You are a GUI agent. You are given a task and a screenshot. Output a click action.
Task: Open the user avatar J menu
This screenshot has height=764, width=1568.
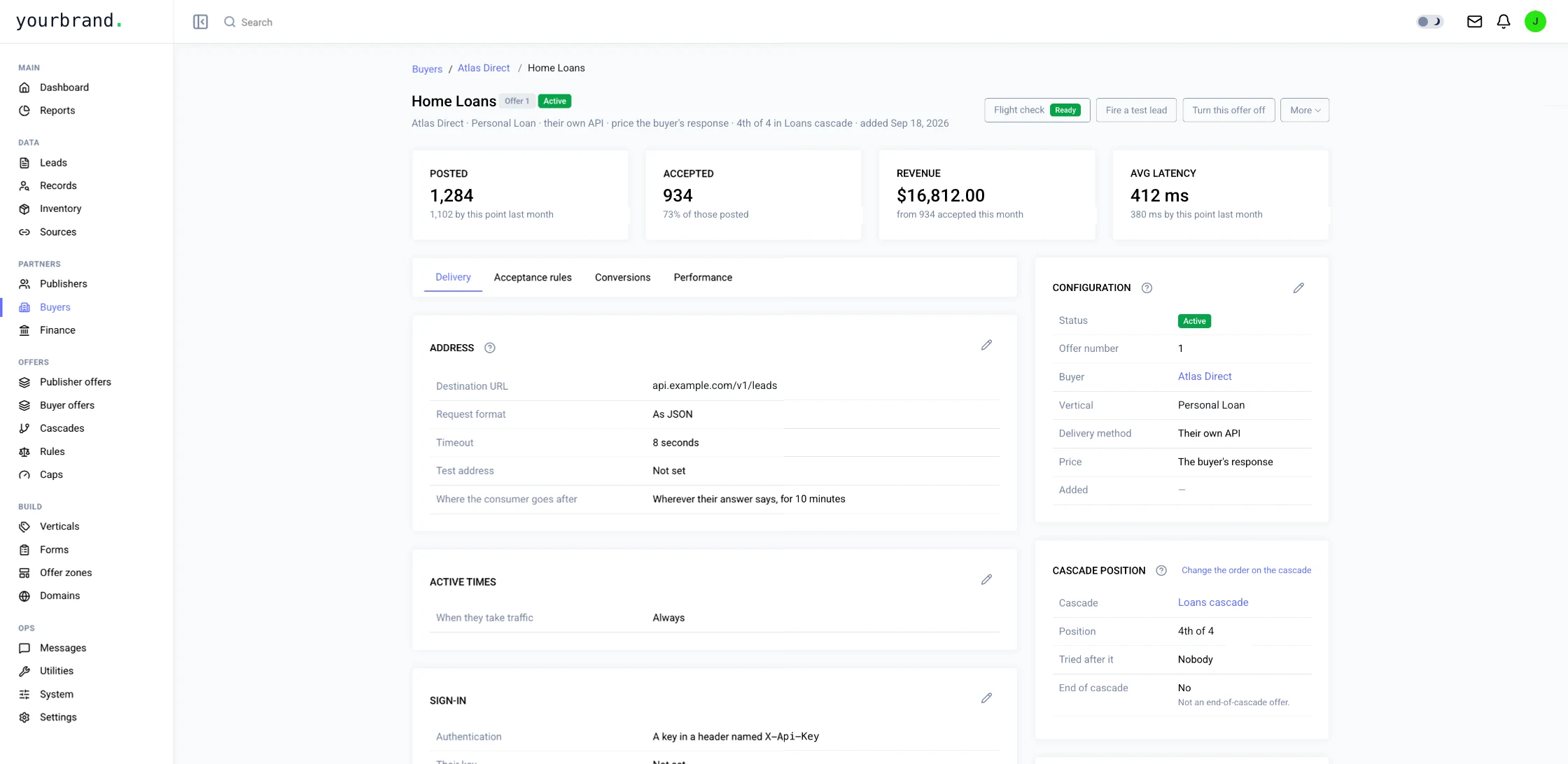point(1535,22)
